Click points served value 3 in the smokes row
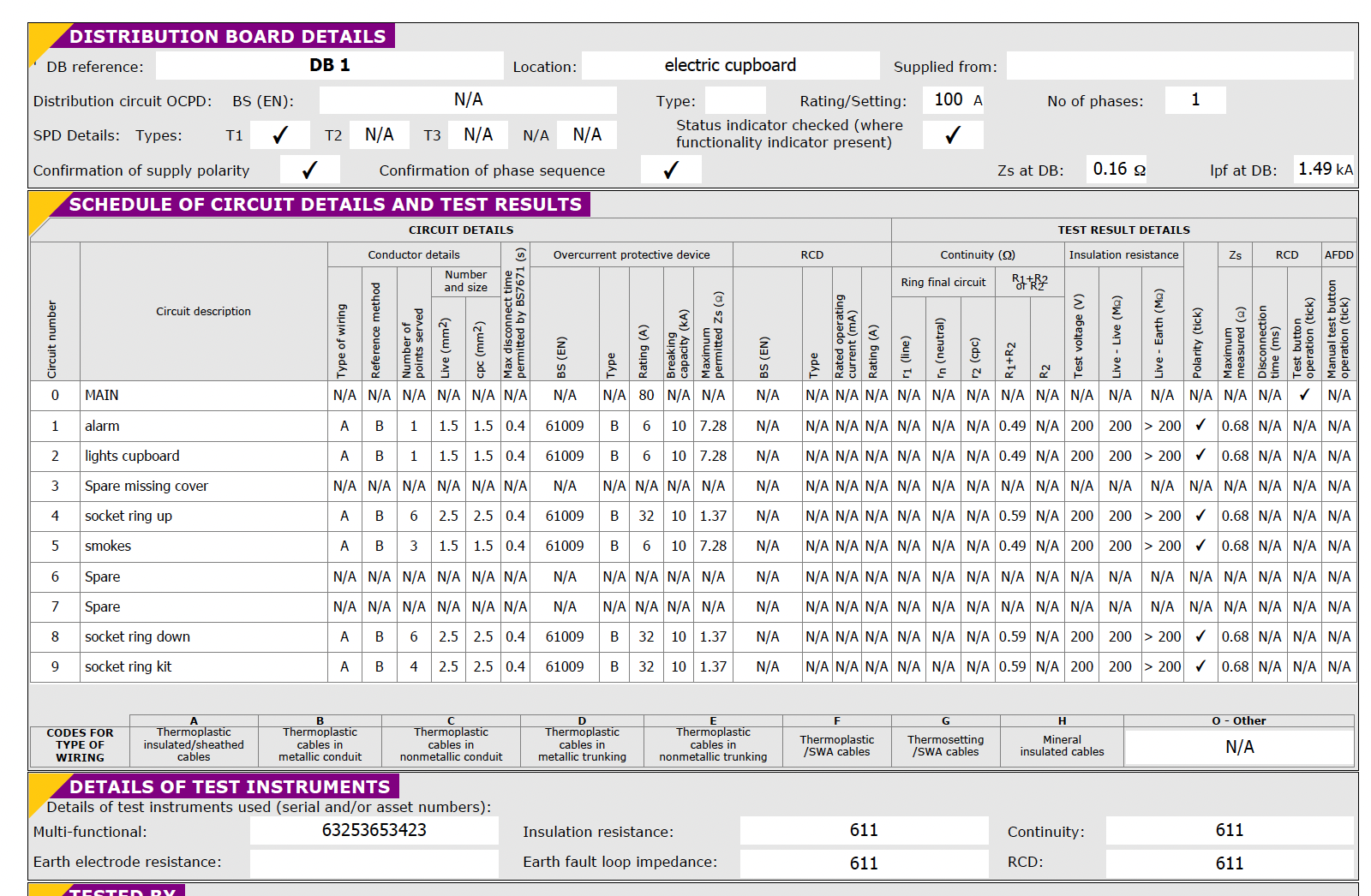Image resolution: width=1371 pixels, height=896 pixels. (414, 546)
